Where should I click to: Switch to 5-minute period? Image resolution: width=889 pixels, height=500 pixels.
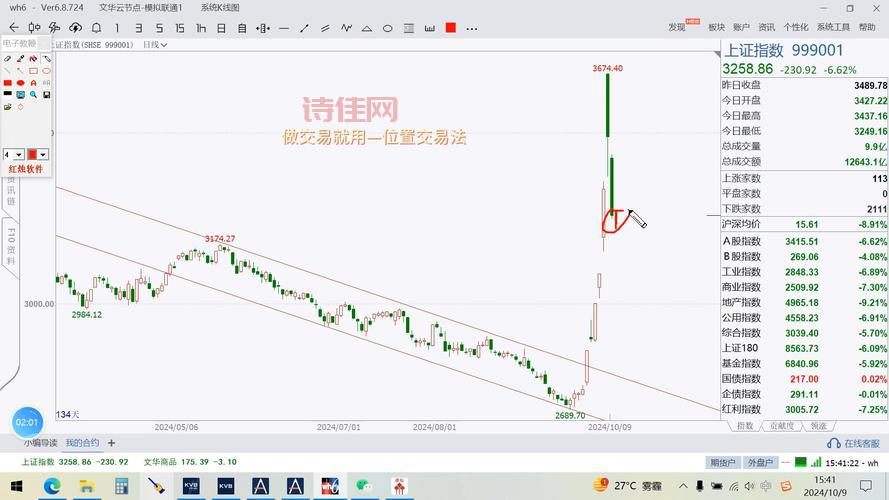[x=159, y=28]
